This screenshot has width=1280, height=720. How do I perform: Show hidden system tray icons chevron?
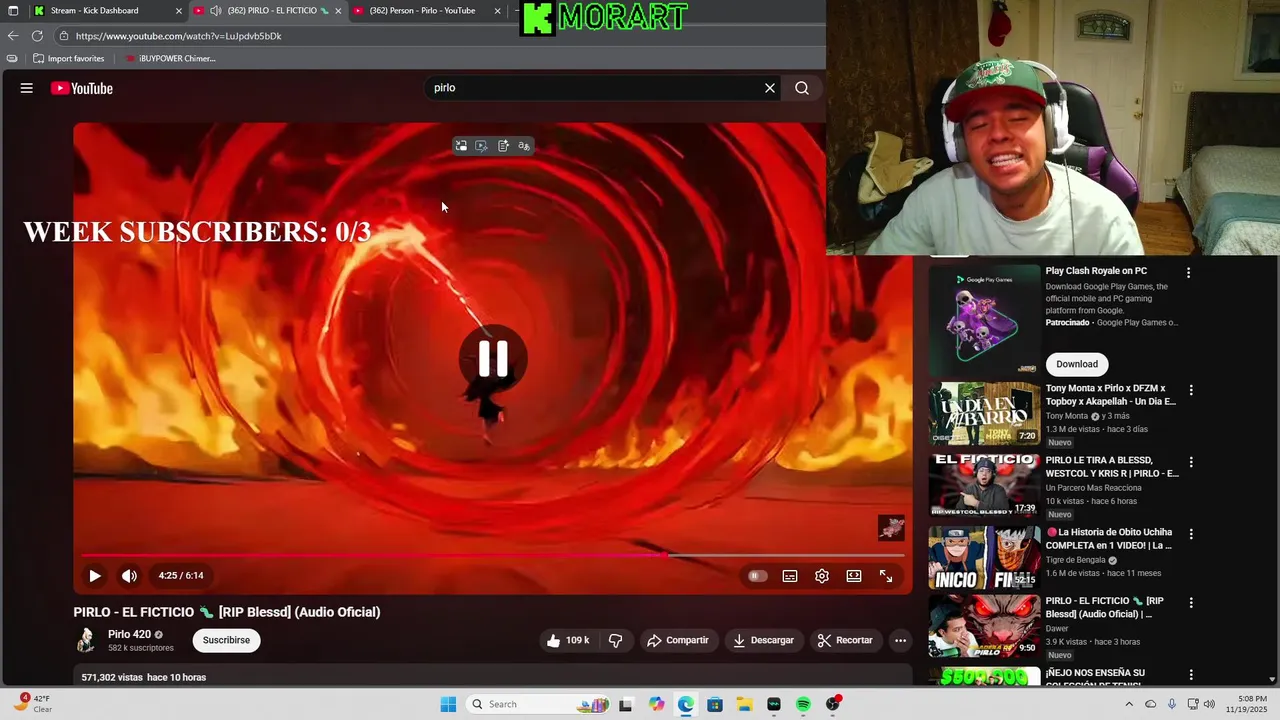tap(1129, 704)
